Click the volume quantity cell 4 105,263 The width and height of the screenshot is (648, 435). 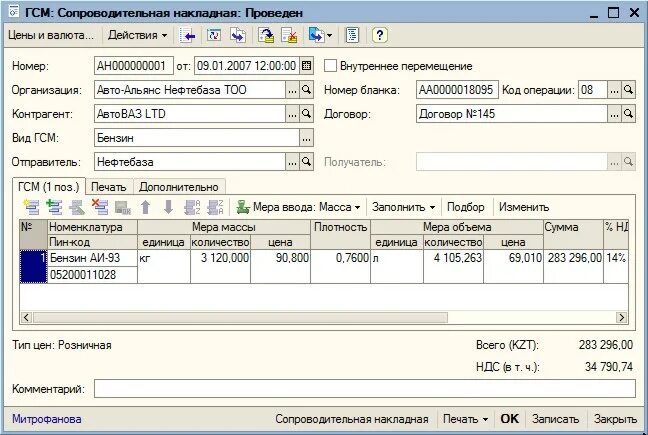pyautogui.click(x=453, y=266)
